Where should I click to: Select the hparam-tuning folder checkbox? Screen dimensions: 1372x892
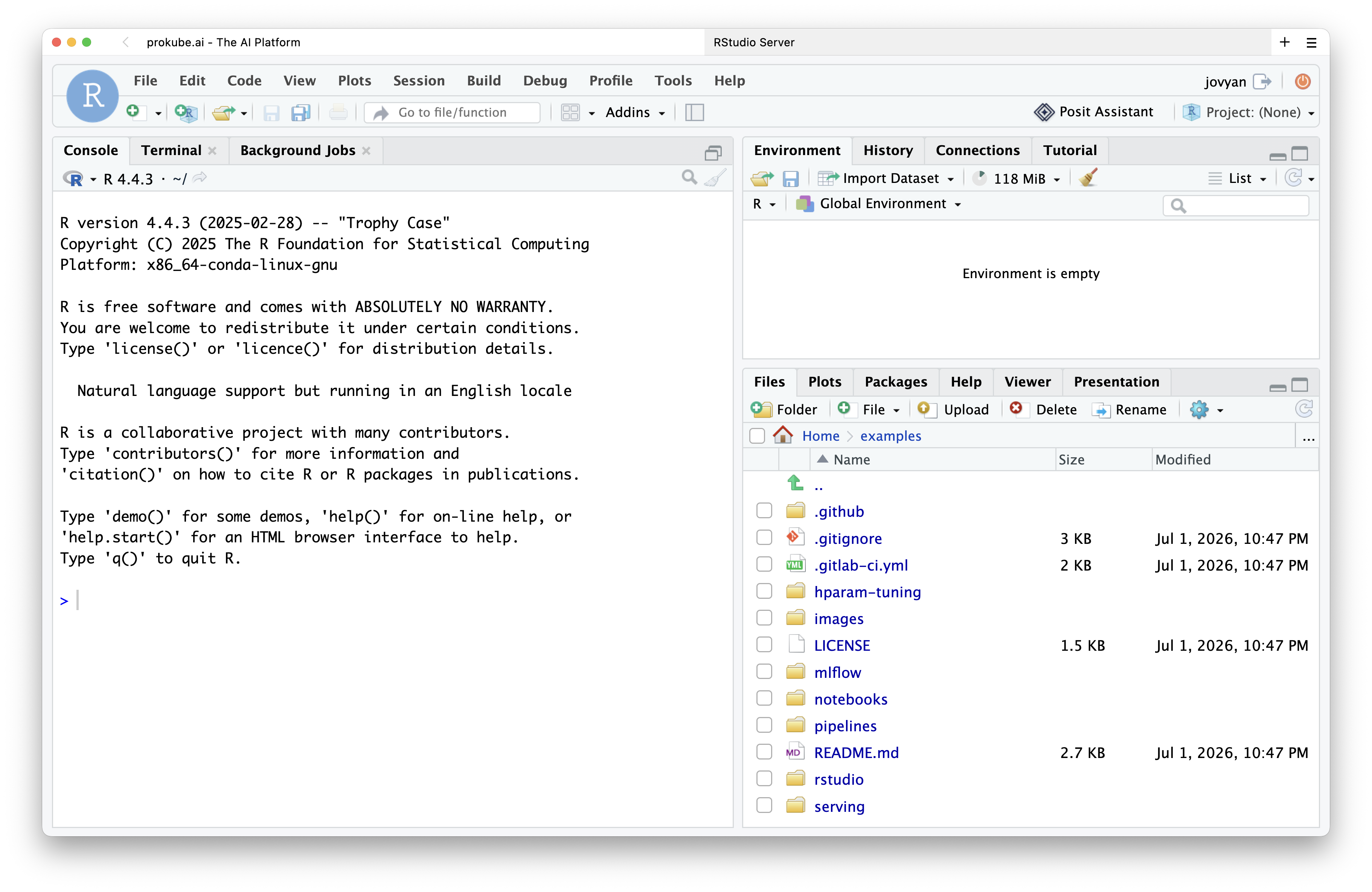coord(764,591)
